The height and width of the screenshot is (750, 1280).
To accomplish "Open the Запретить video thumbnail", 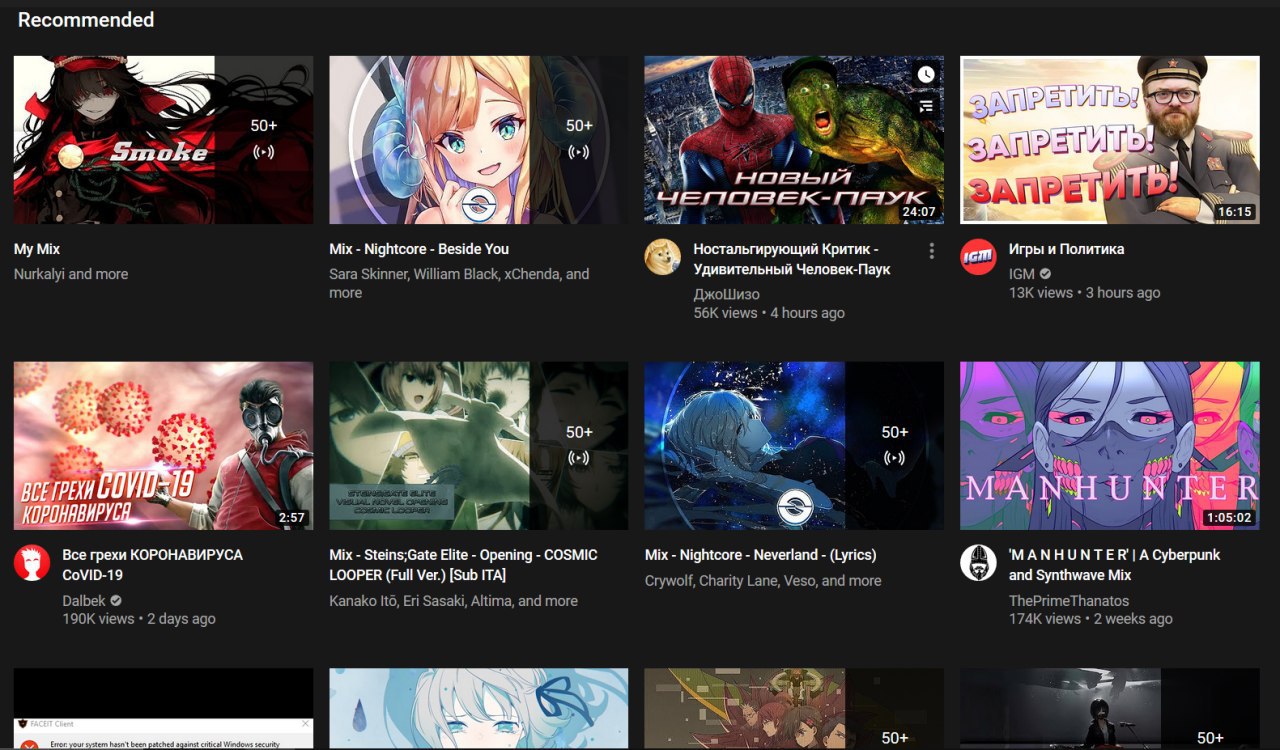I will [1110, 140].
